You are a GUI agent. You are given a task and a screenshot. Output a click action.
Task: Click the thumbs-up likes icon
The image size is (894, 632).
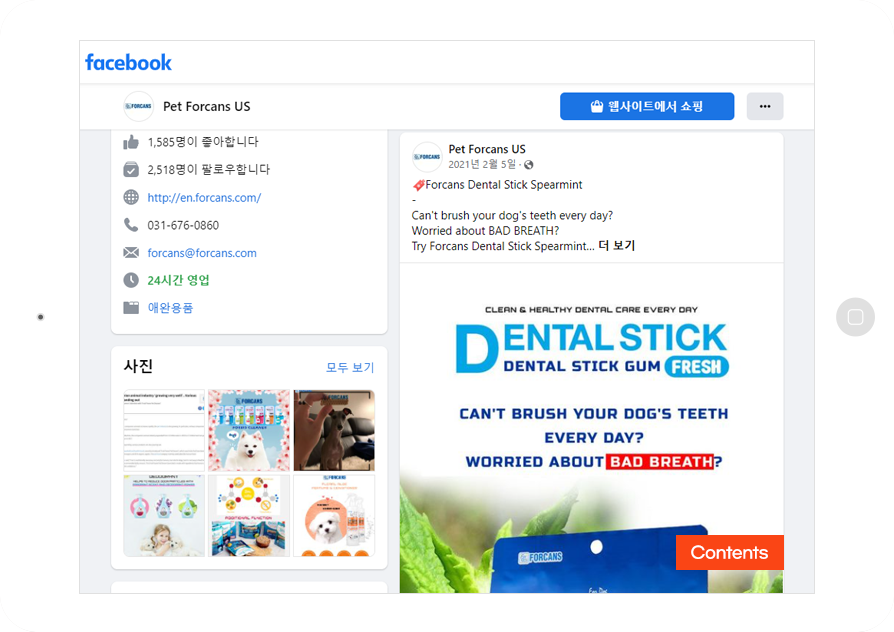[131, 141]
